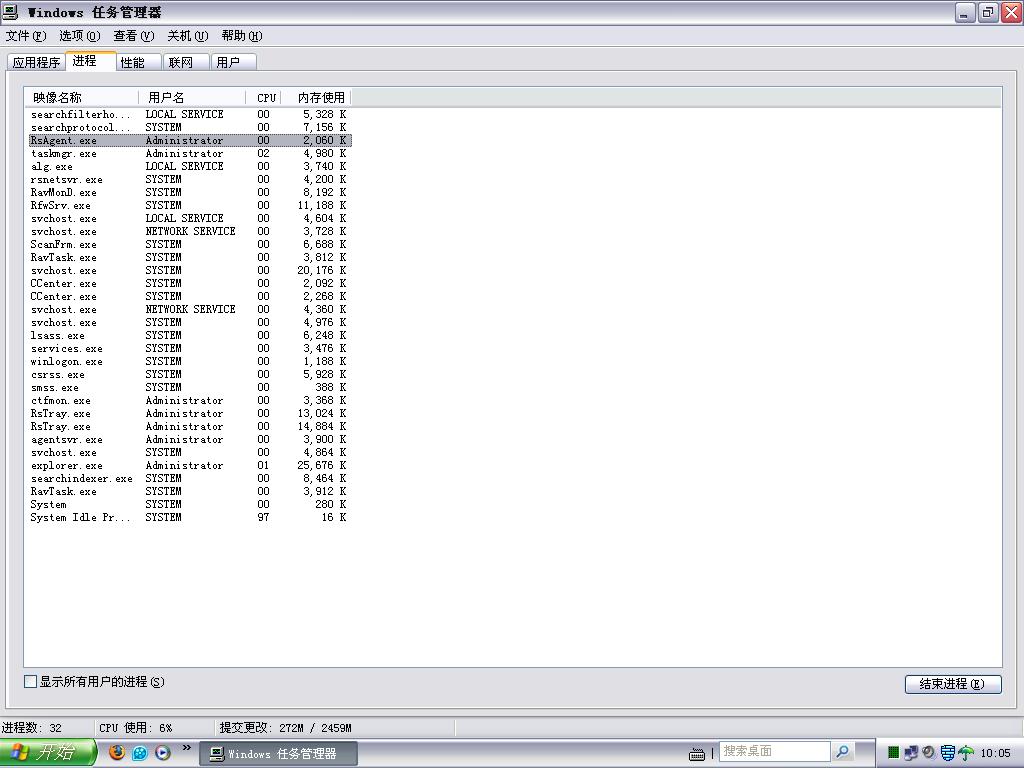The image size is (1024, 768).
Task: Select CCenter.exe using 2,092 K
Action: (x=189, y=283)
